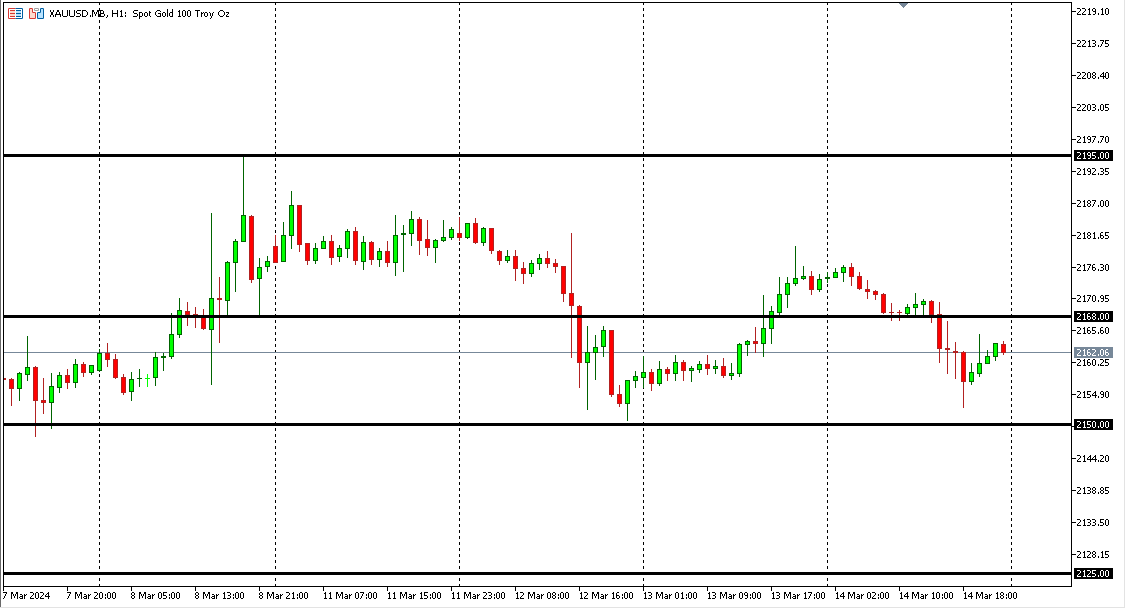Click the 2187.00 value on price scale
Image resolution: width=1125 pixels, height=609 pixels.
[1093, 204]
